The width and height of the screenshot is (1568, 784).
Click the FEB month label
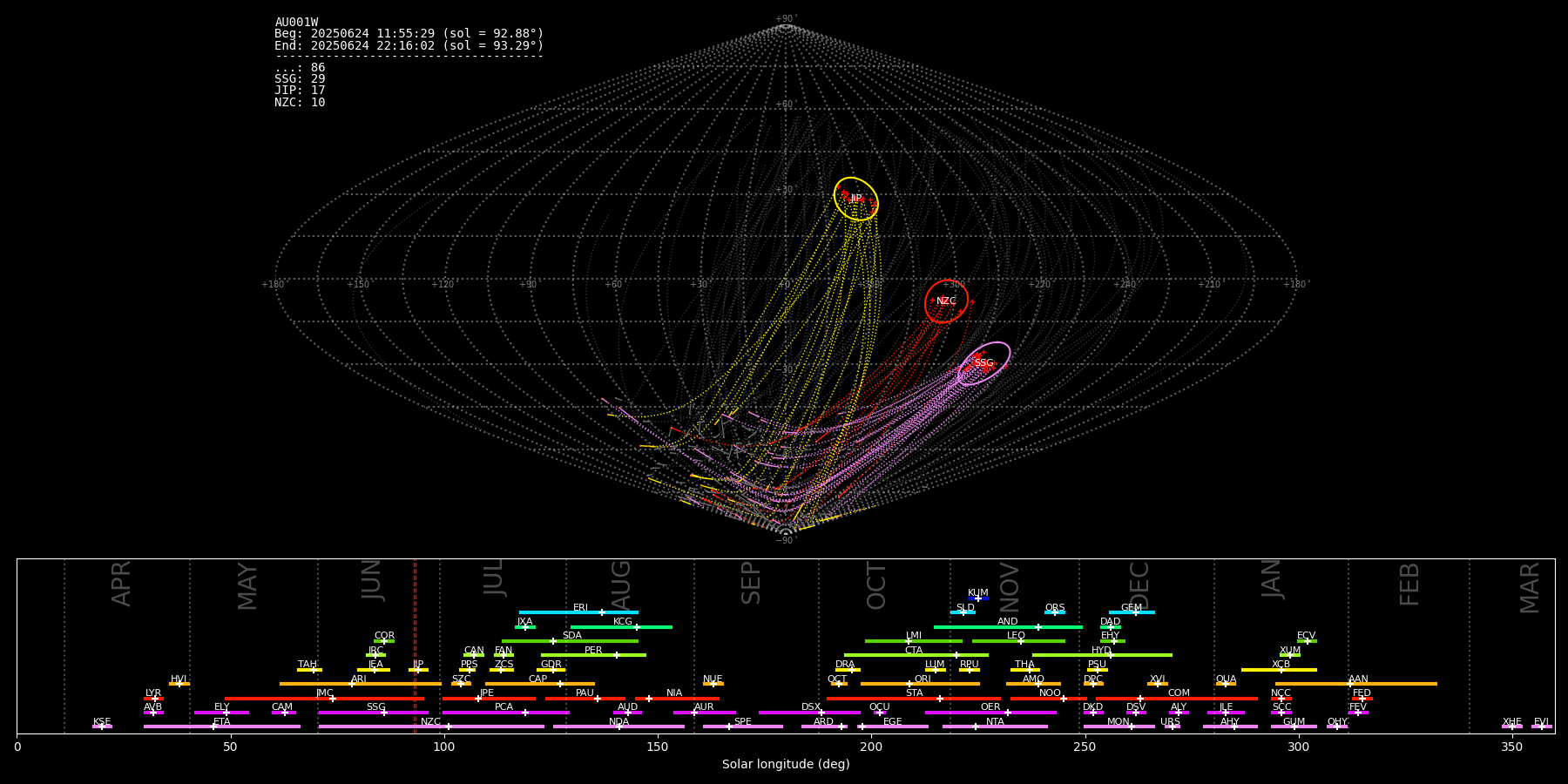pos(1409,585)
